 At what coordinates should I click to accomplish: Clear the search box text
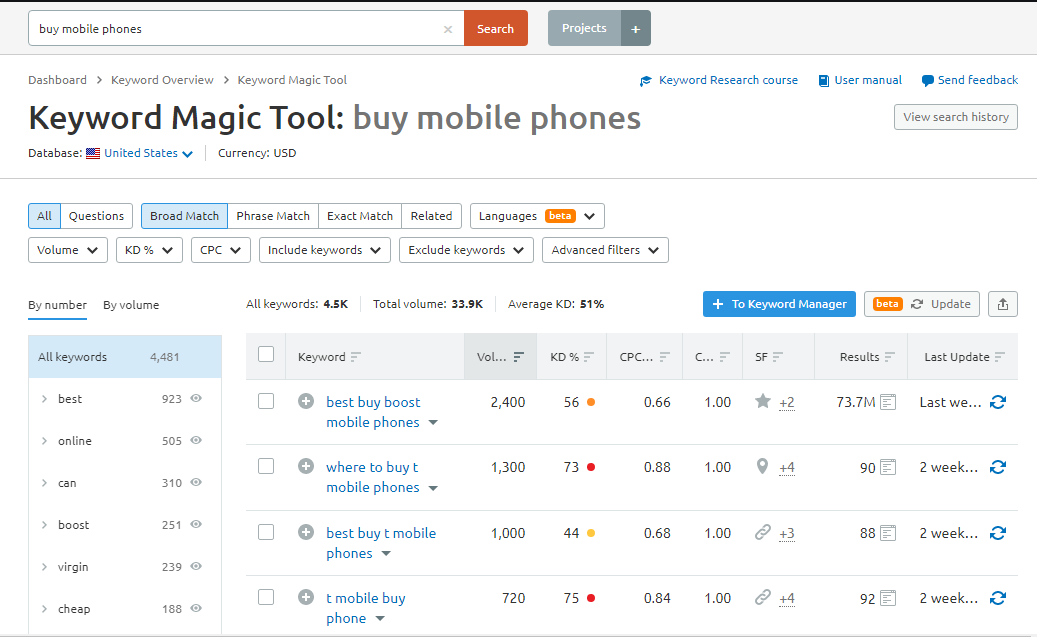click(x=448, y=29)
